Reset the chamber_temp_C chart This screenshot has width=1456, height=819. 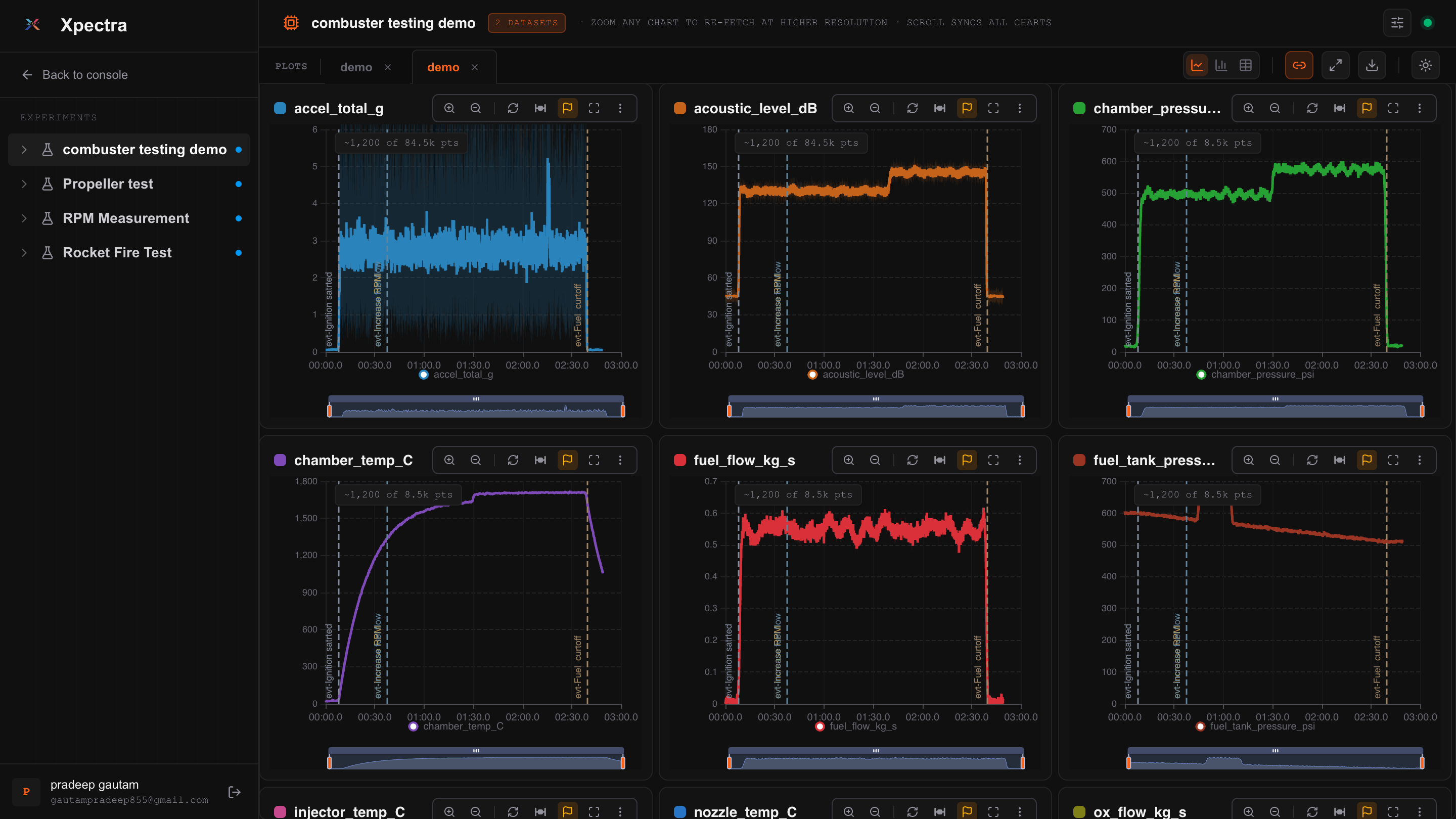[513, 460]
